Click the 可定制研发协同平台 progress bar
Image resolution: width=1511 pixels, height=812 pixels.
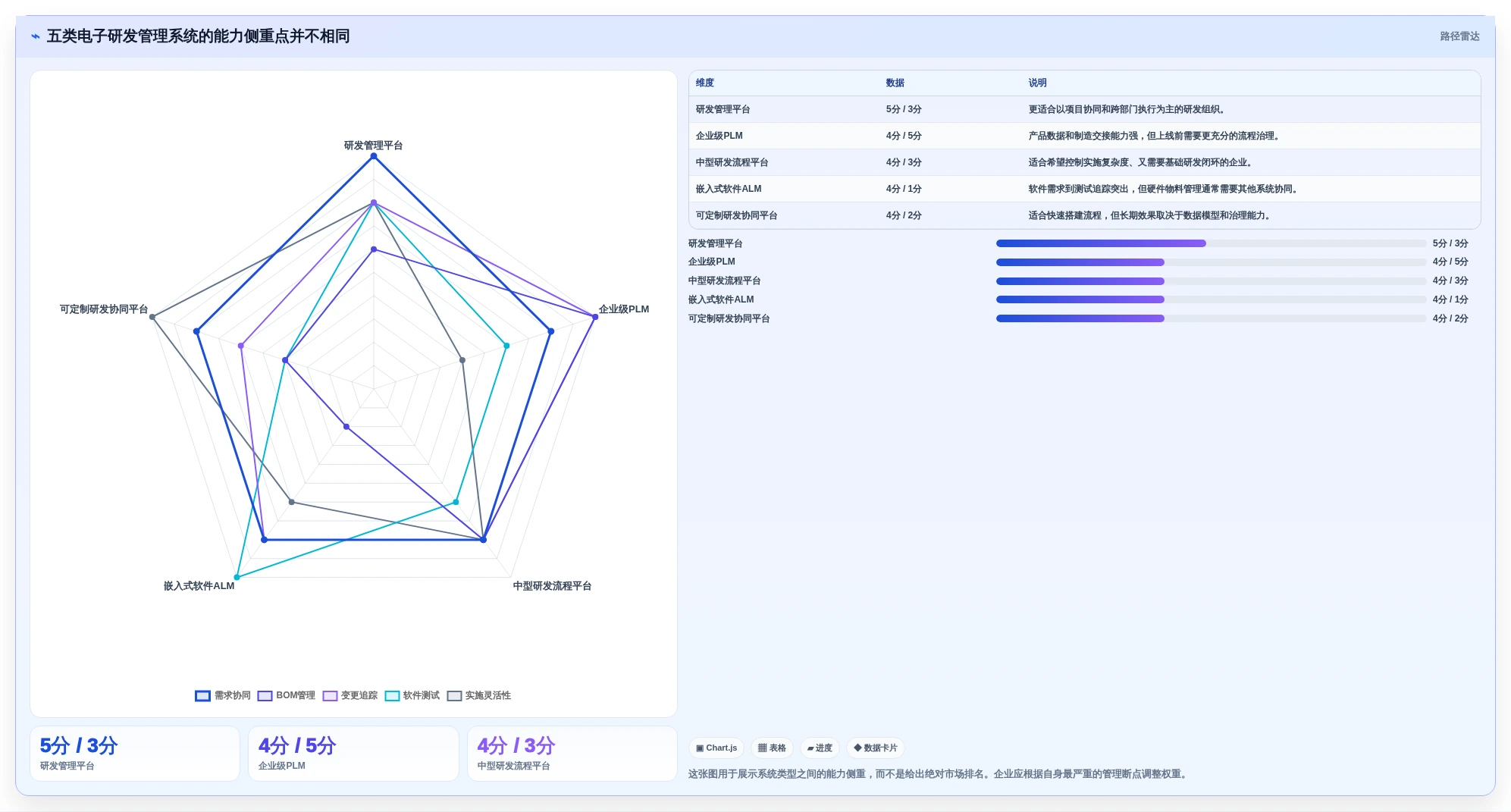(1211, 318)
